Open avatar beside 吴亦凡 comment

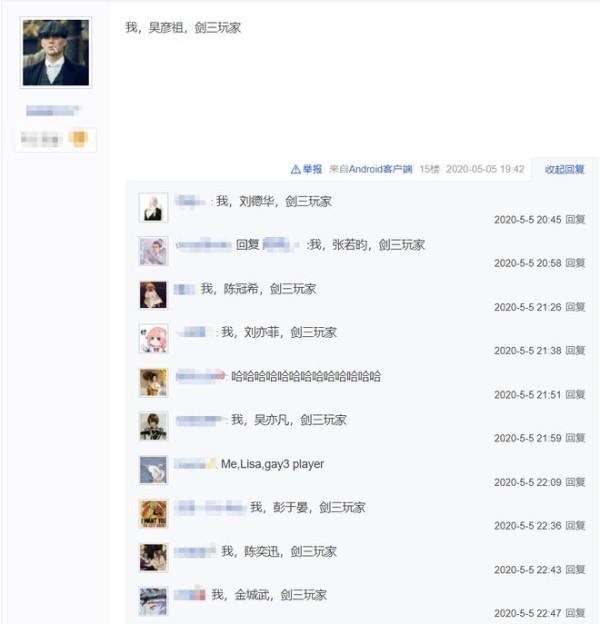153,426
